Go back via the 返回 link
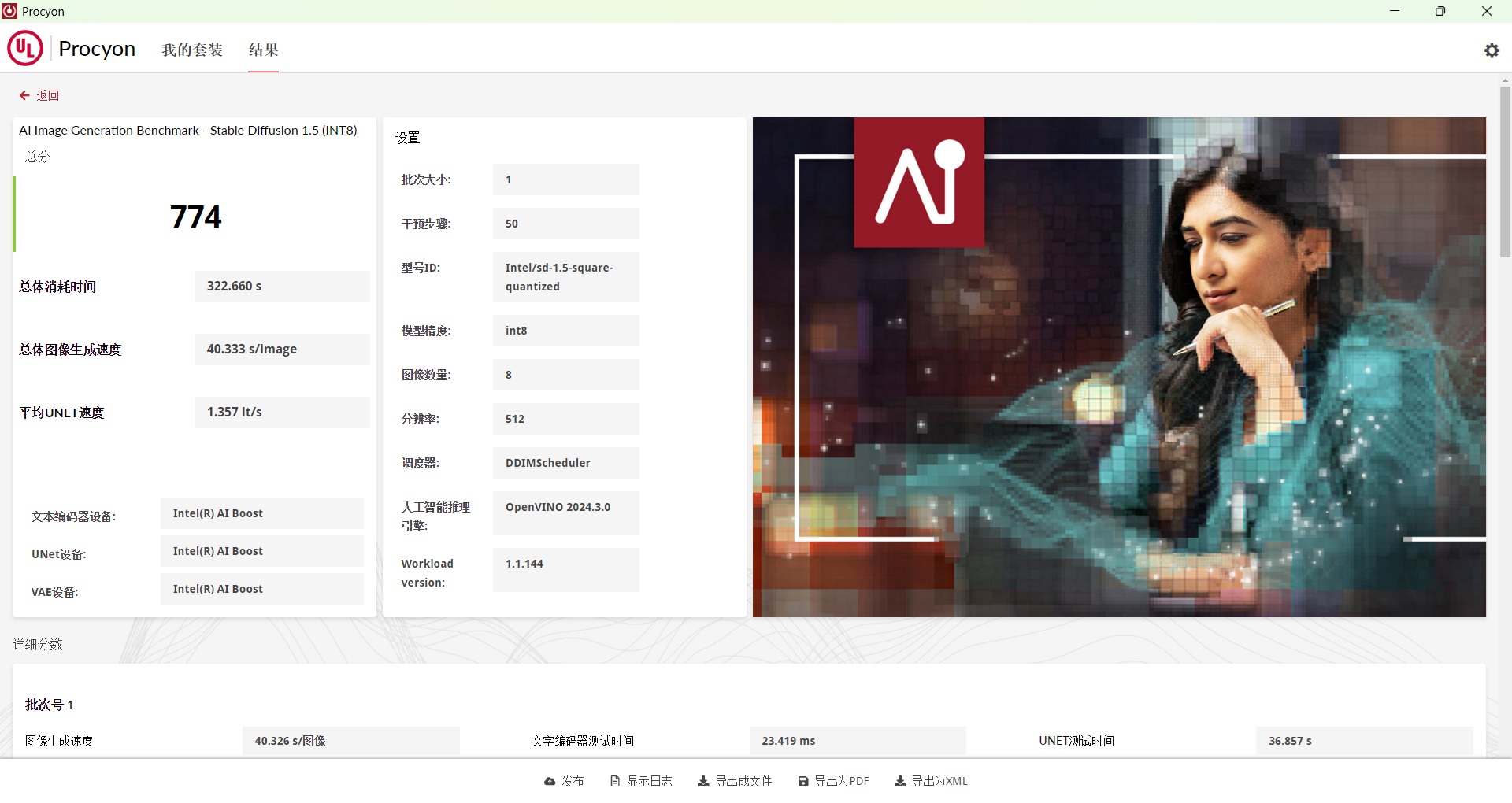The image size is (1512, 803). click(48, 95)
